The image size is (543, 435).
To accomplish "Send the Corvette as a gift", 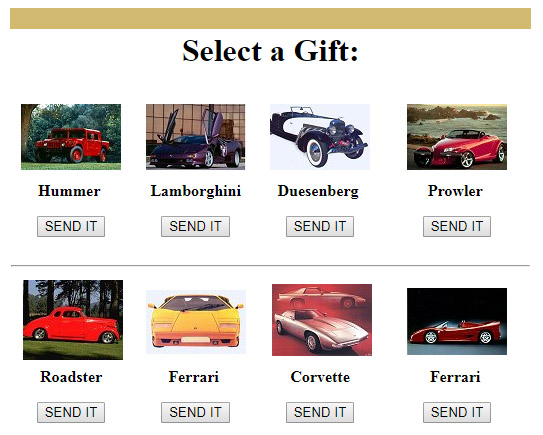I will pyautogui.click(x=320, y=412).
